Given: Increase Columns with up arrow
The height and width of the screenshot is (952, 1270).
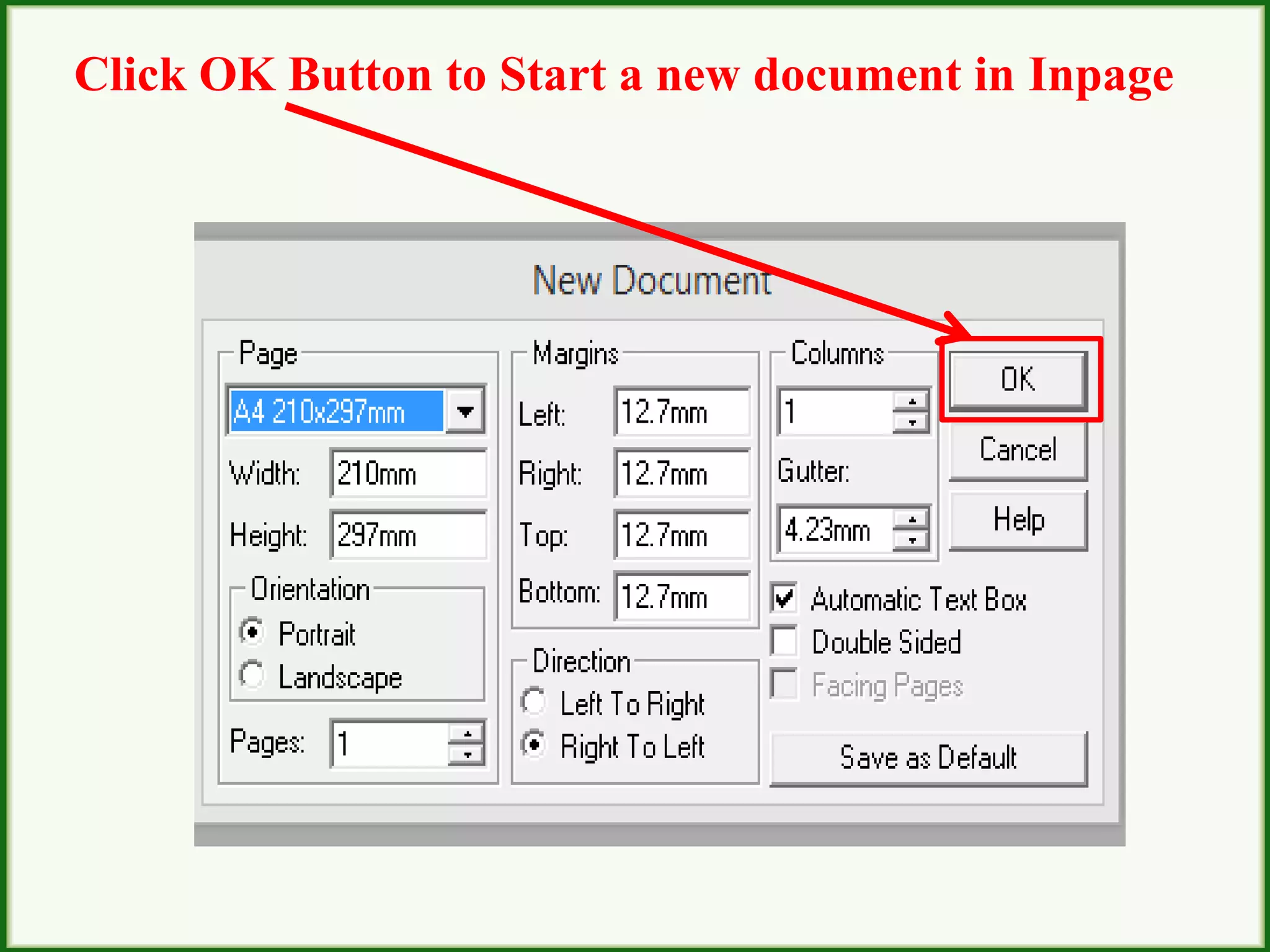Looking at the screenshot, I should (912, 402).
